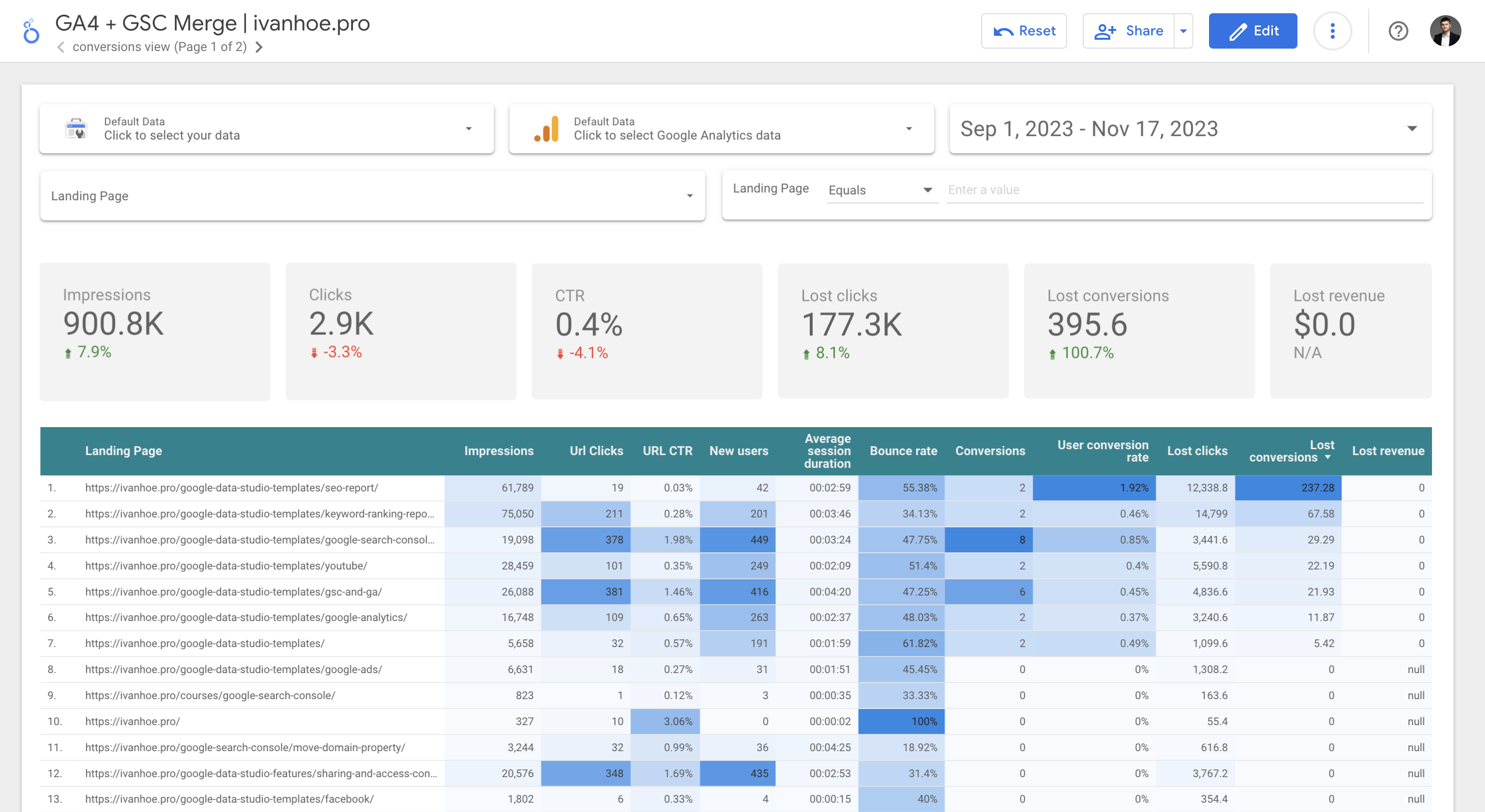
Task: Go to previous page chevron
Action: pyautogui.click(x=60, y=47)
